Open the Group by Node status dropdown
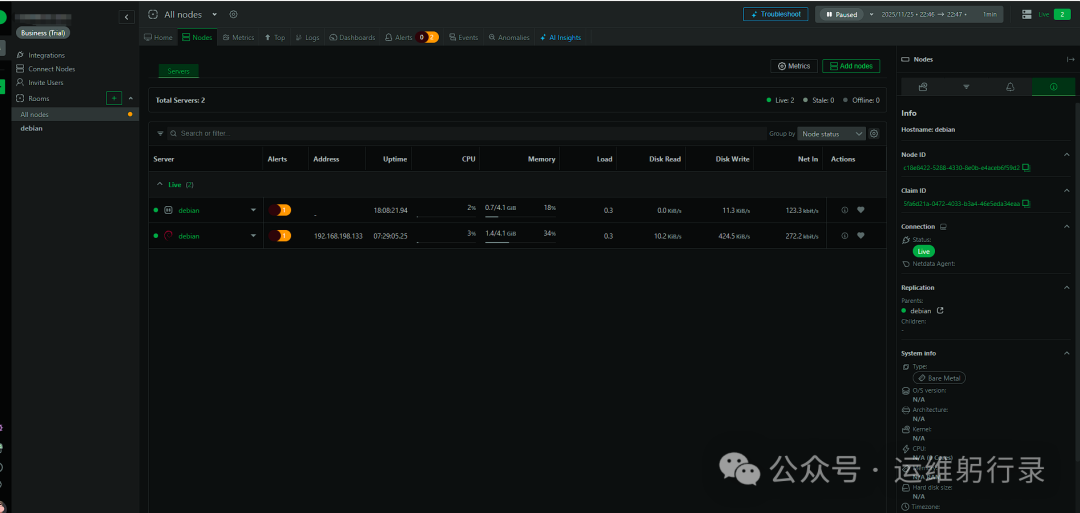The width and height of the screenshot is (1080, 513). point(831,133)
